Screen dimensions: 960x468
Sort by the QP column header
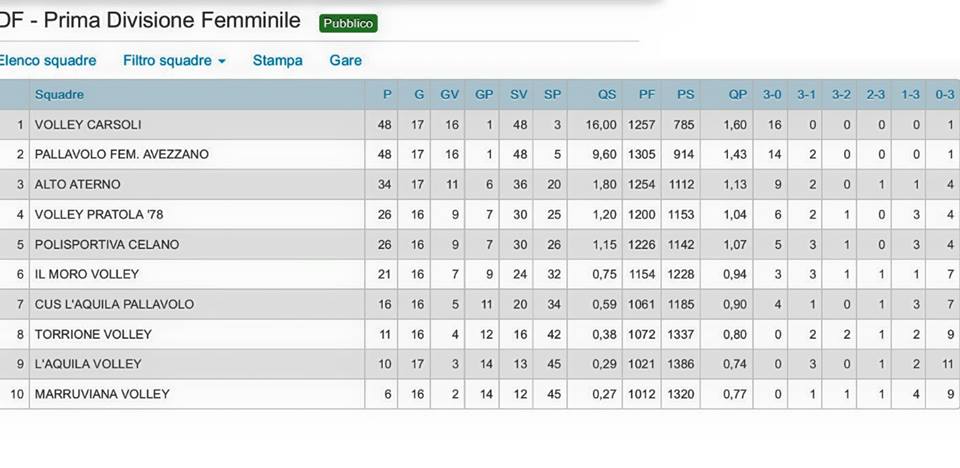pyautogui.click(x=737, y=95)
